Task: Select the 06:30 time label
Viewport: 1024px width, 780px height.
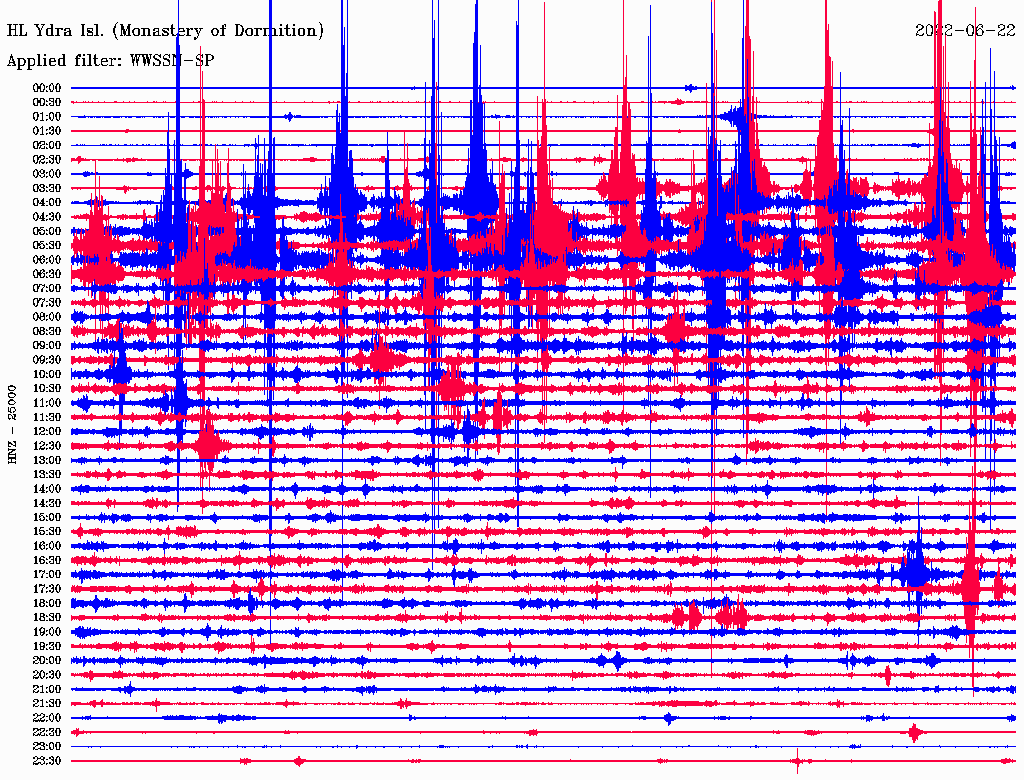Action: 47,274
